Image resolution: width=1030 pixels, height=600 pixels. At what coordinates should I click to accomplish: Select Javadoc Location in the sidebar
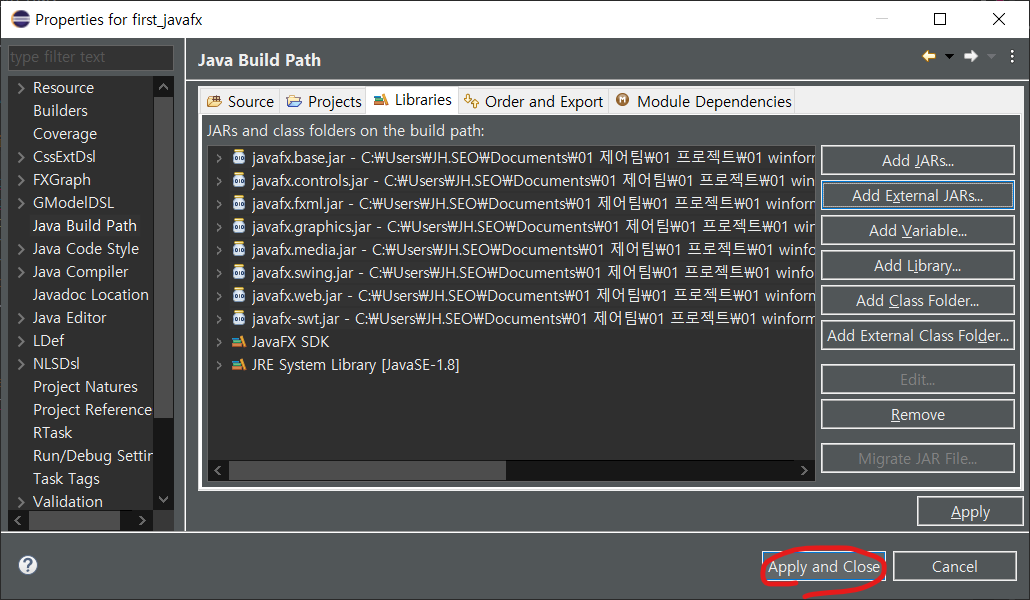click(91, 294)
